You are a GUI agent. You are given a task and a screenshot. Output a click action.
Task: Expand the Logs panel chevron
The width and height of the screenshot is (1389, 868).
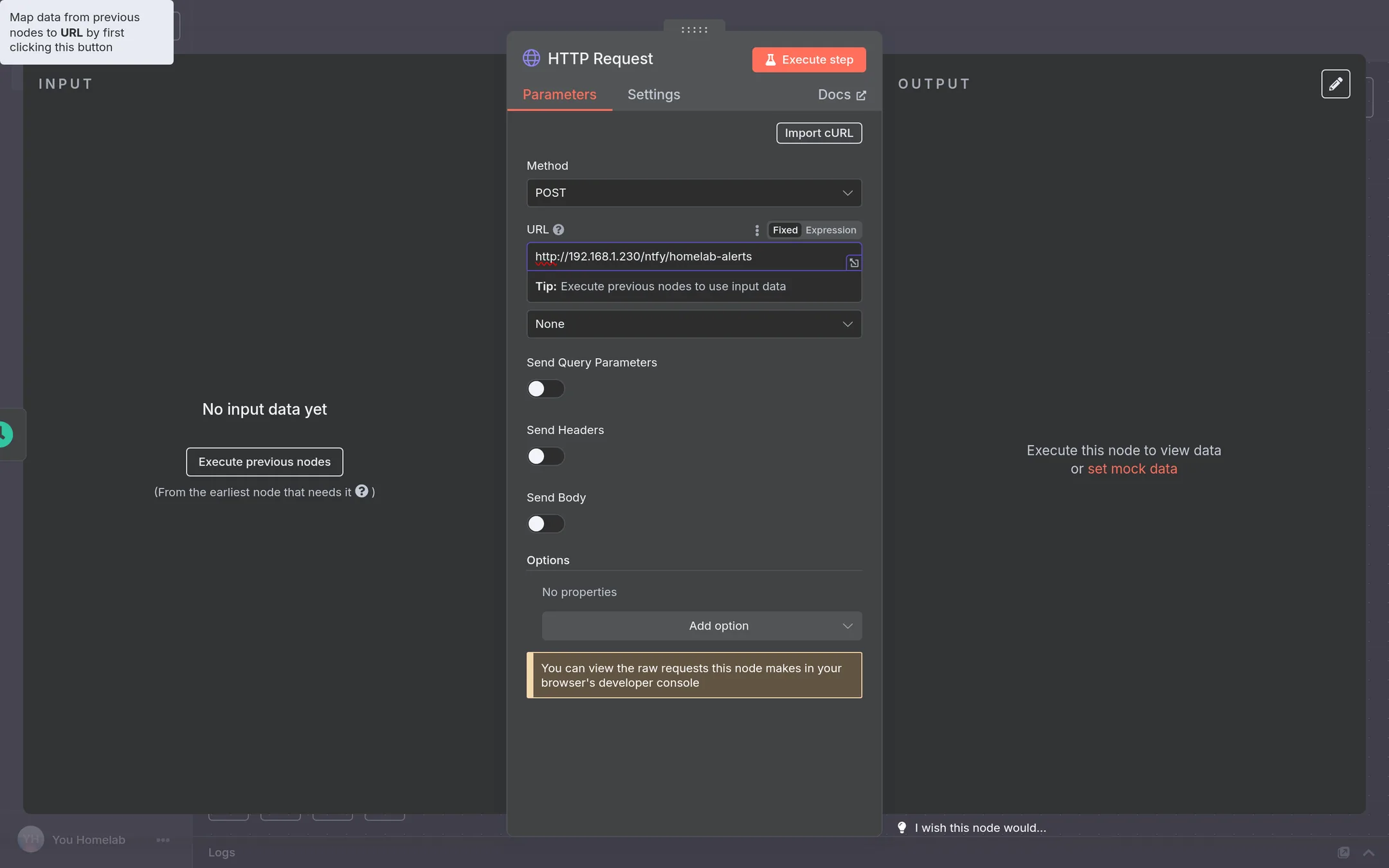[1368, 853]
